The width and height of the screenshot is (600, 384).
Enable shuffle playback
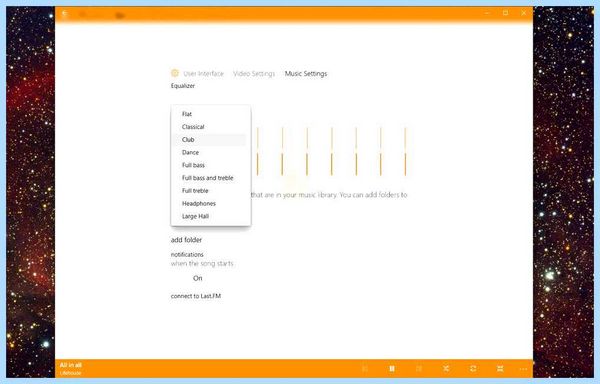pos(446,369)
